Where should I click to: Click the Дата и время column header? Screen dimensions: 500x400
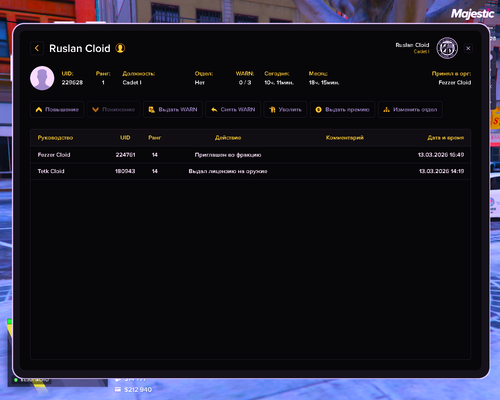pos(446,138)
